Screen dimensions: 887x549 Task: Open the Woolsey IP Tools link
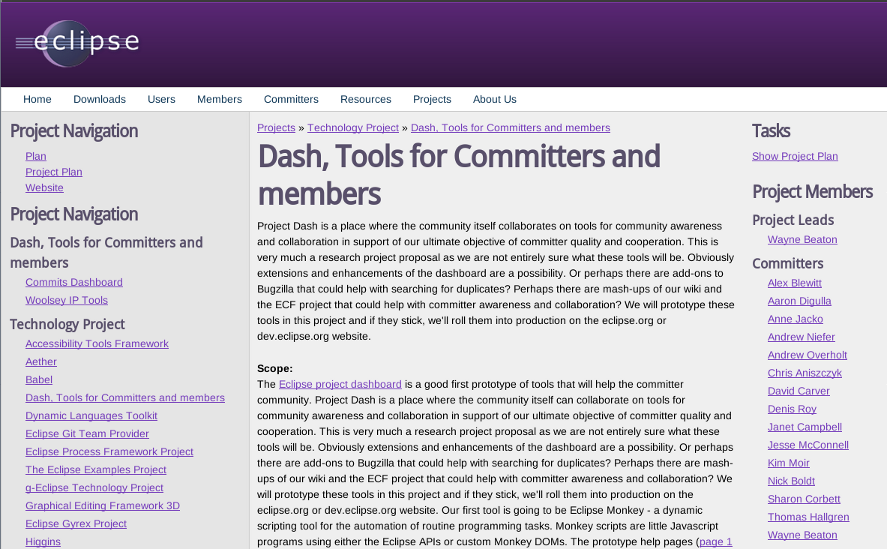click(x=67, y=300)
